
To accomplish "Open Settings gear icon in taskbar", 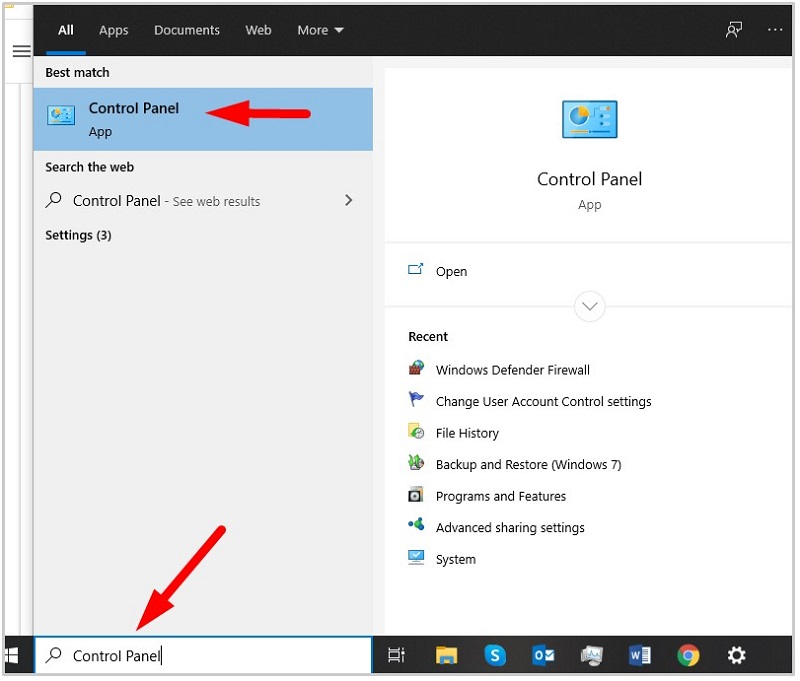I will tap(736, 655).
